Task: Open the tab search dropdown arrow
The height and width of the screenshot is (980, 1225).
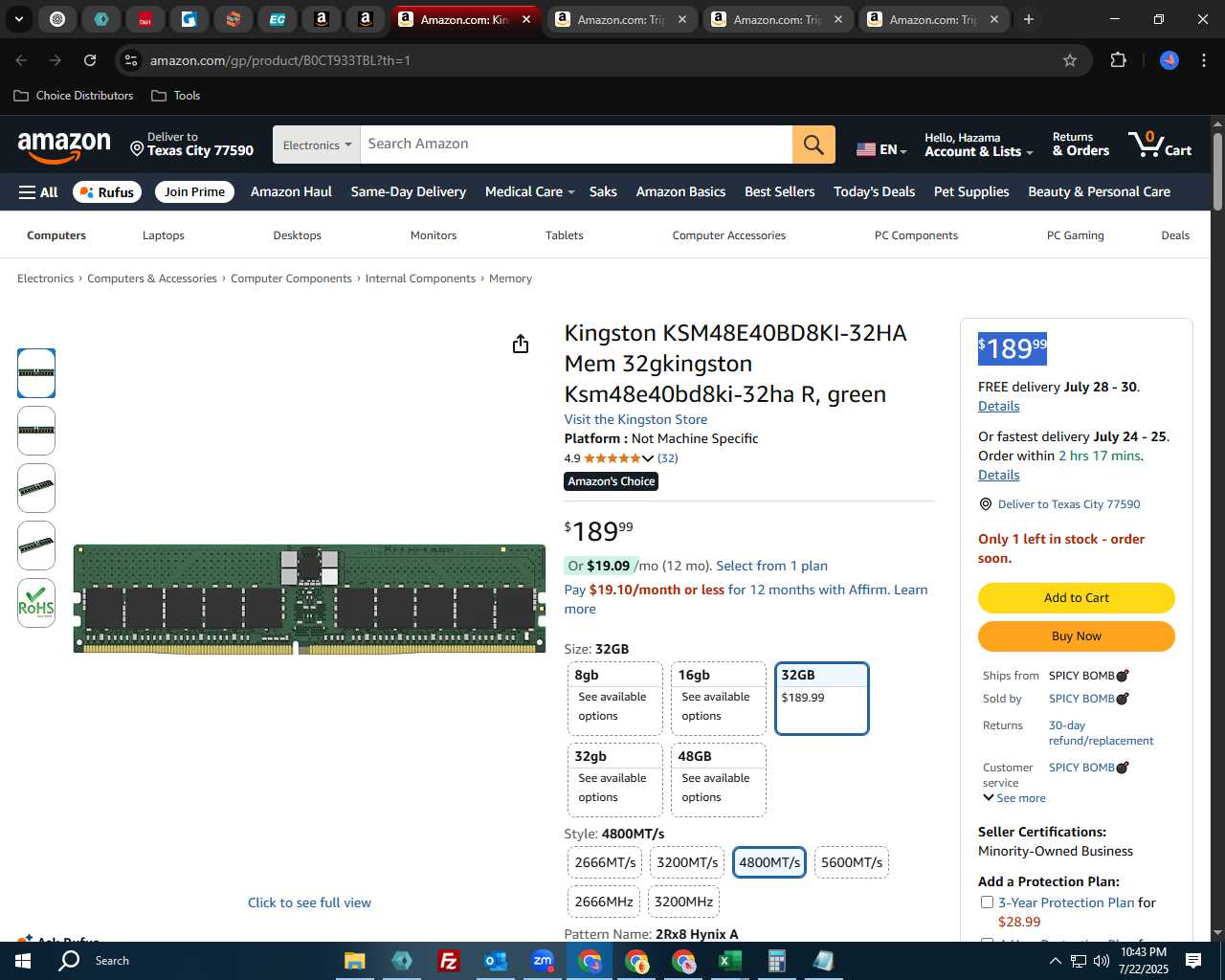Action: (x=19, y=19)
